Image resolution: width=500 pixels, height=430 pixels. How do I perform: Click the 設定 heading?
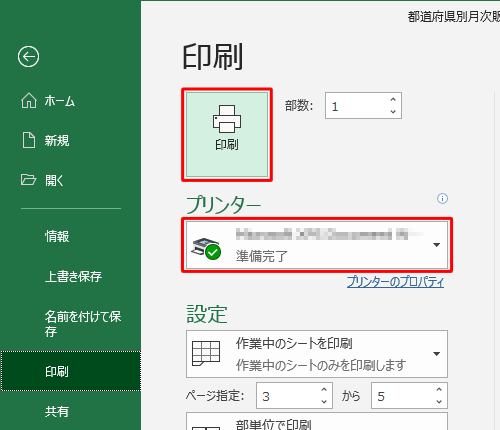click(x=207, y=314)
